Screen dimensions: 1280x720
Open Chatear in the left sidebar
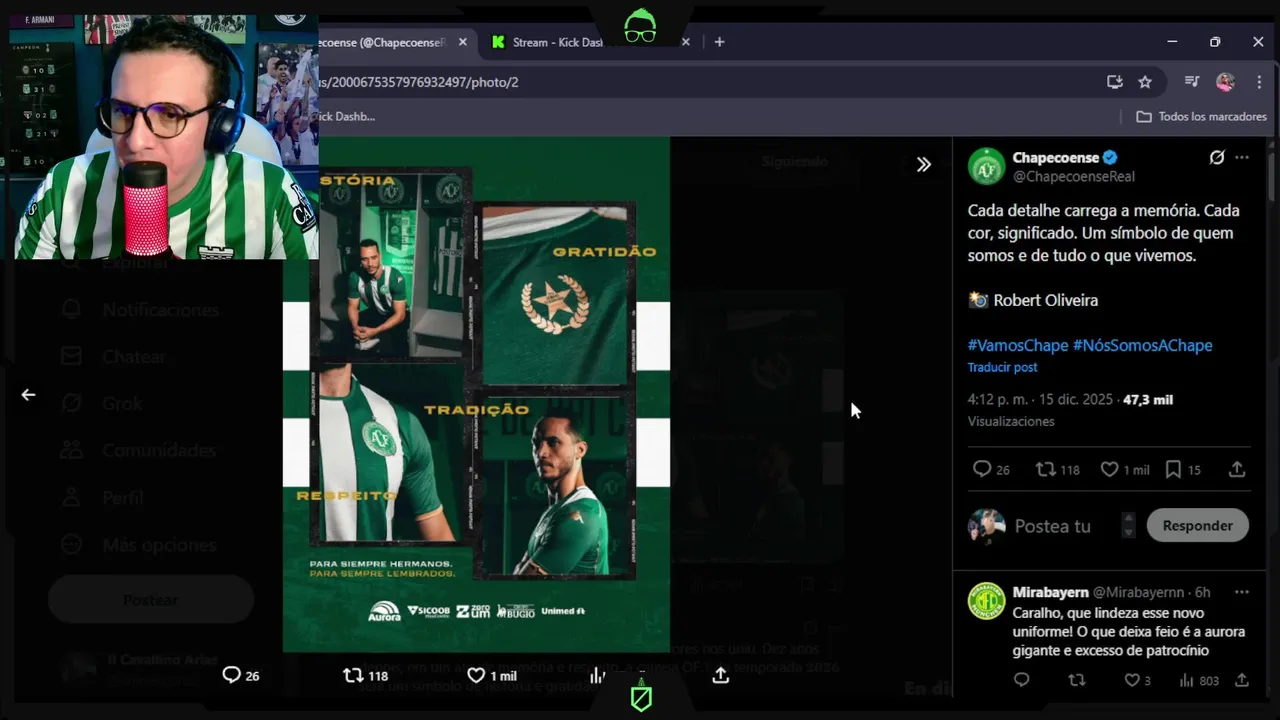114,357
